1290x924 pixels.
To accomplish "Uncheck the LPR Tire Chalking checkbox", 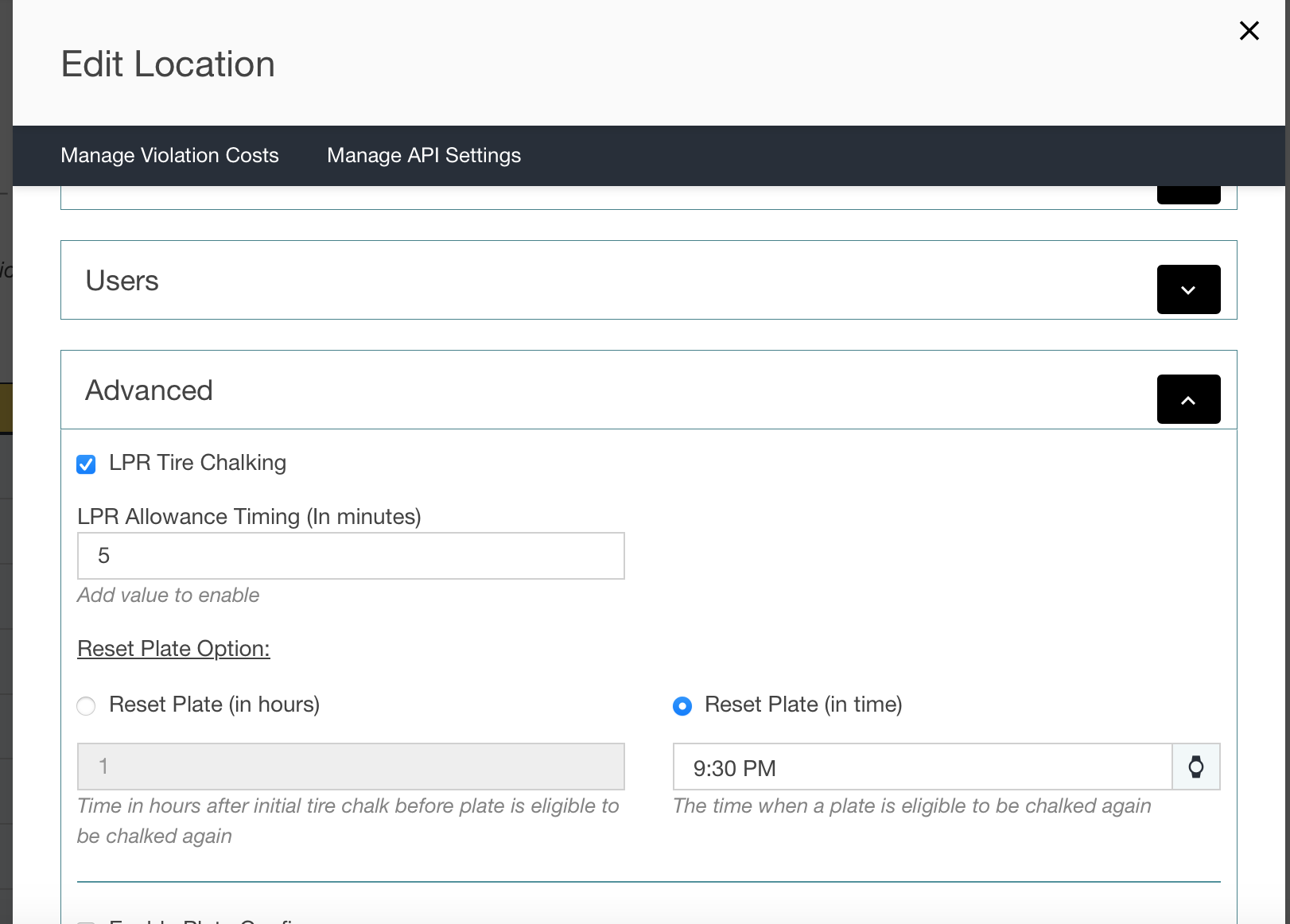I will (86, 464).
